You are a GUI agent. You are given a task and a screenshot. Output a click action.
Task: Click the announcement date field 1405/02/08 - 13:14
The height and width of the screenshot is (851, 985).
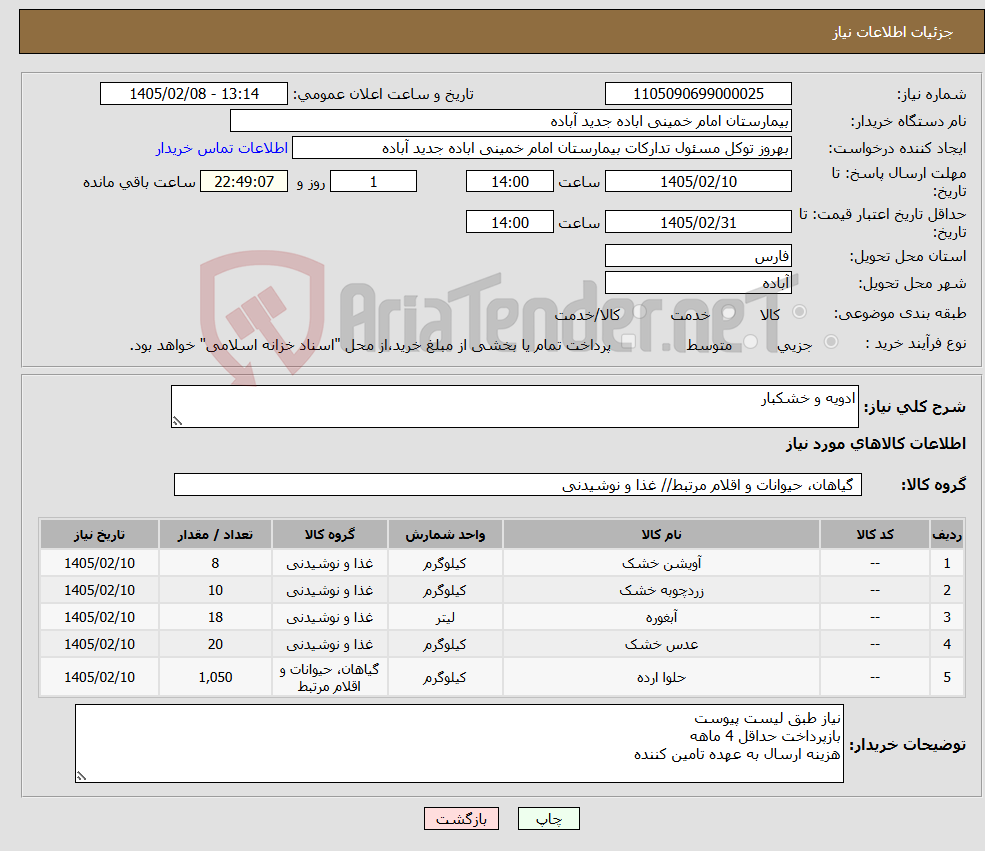click(x=193, y=94)
